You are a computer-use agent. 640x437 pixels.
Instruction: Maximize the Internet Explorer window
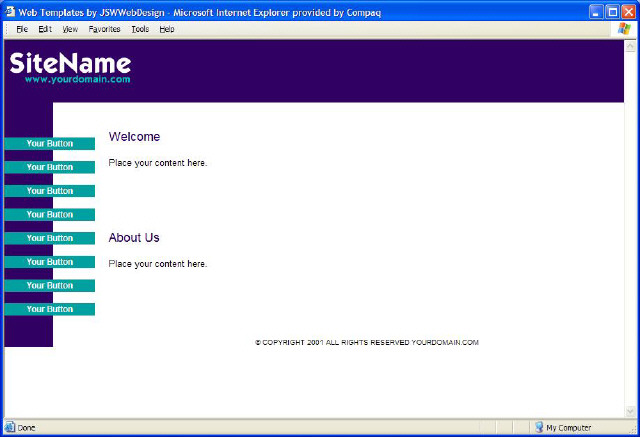point(612,11)
